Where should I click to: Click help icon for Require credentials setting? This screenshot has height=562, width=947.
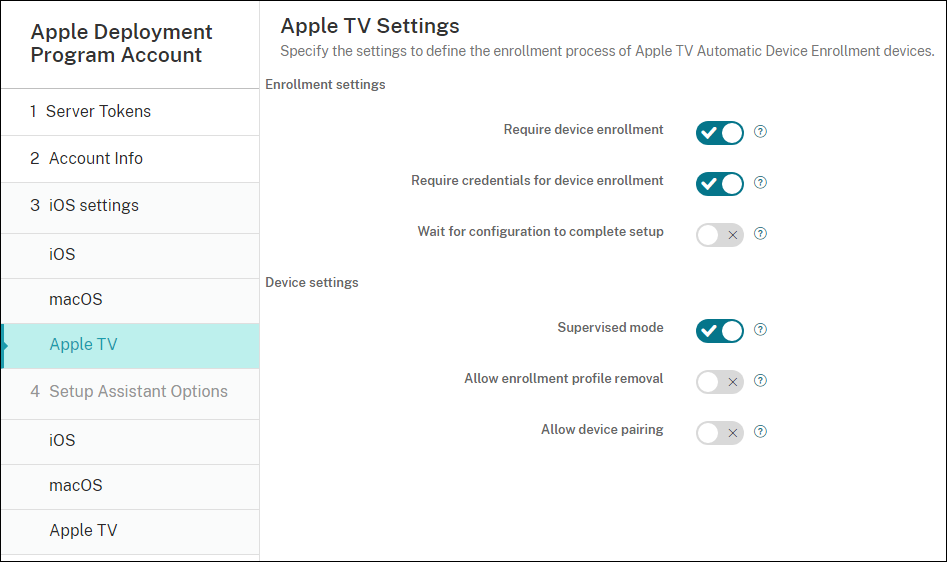(x=760, y=183)
